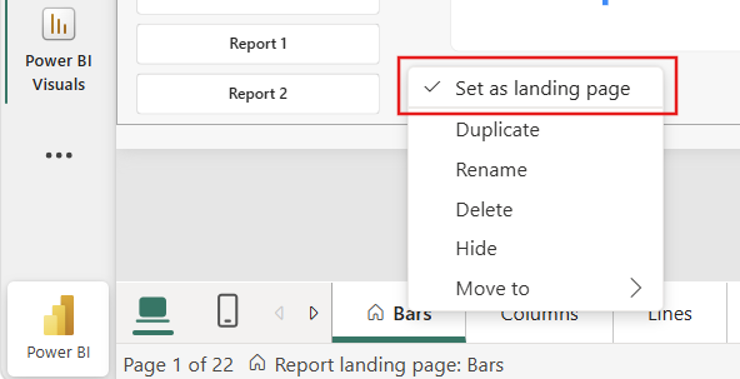
Task: Click Report landing page: Bars text
Action: [x=389, y=365]
